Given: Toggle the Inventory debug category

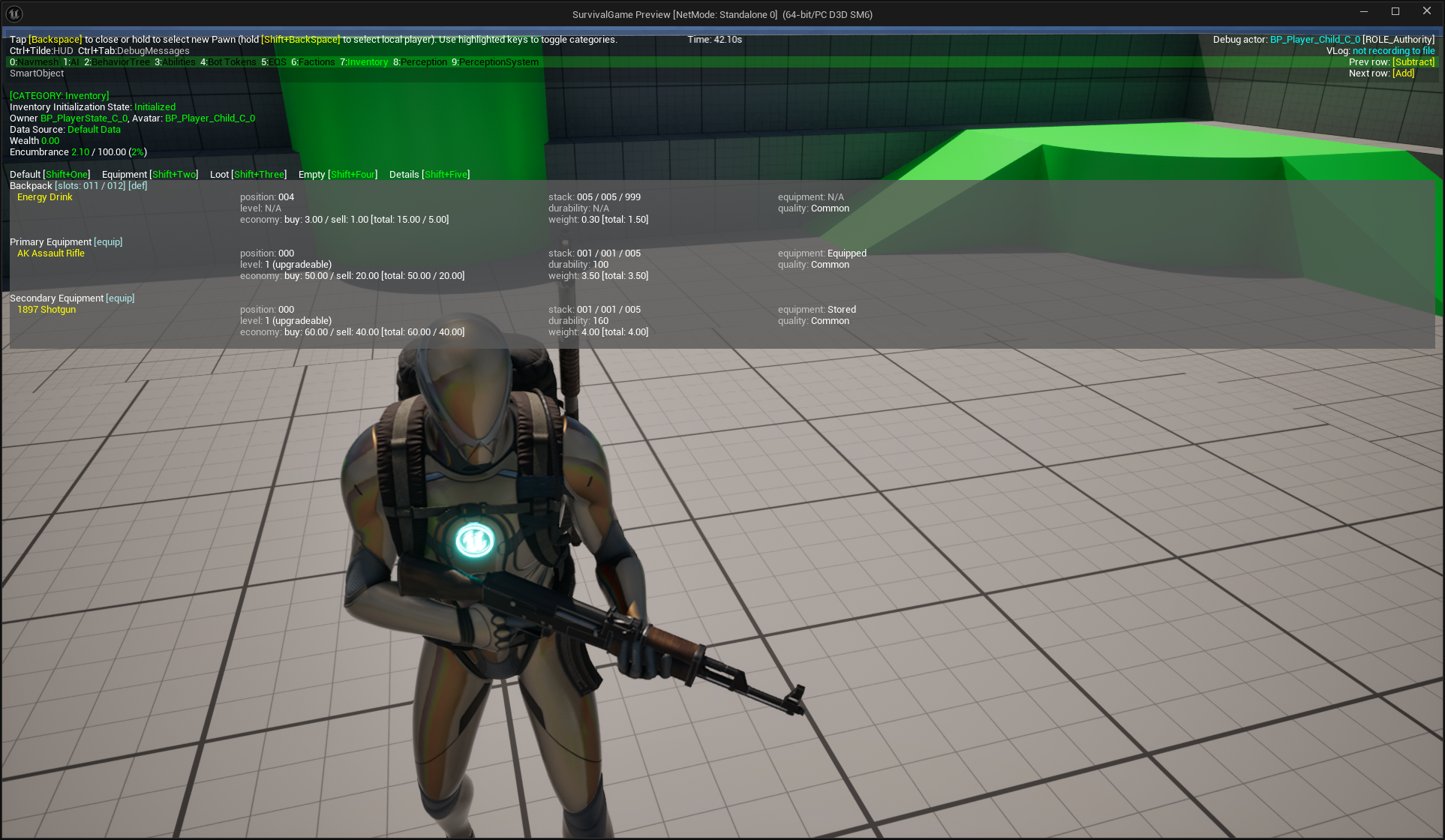Looking at the screenshot, I should pos(364,62).
